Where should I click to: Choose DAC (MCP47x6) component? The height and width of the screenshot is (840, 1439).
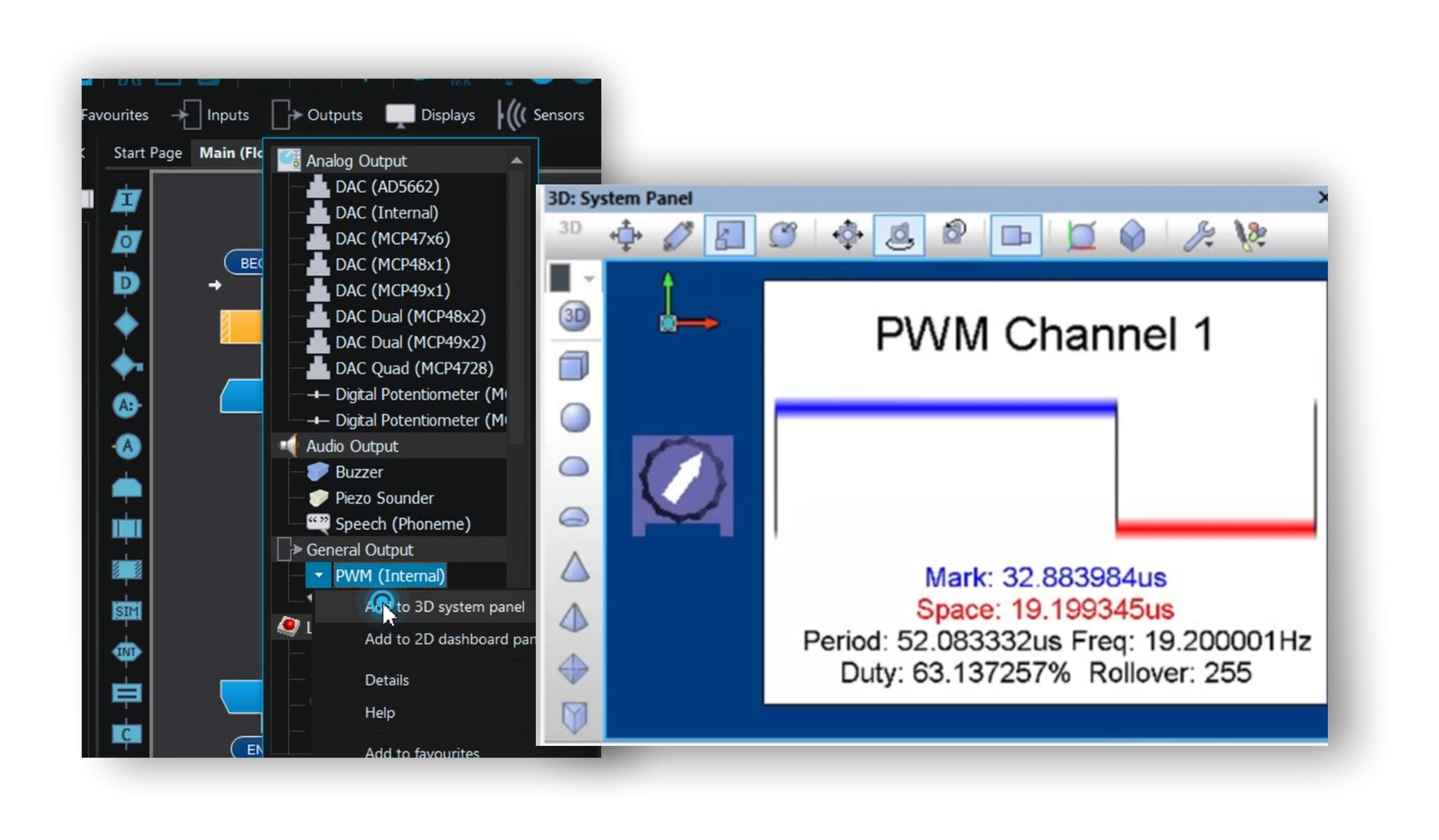tap(379, 238)
